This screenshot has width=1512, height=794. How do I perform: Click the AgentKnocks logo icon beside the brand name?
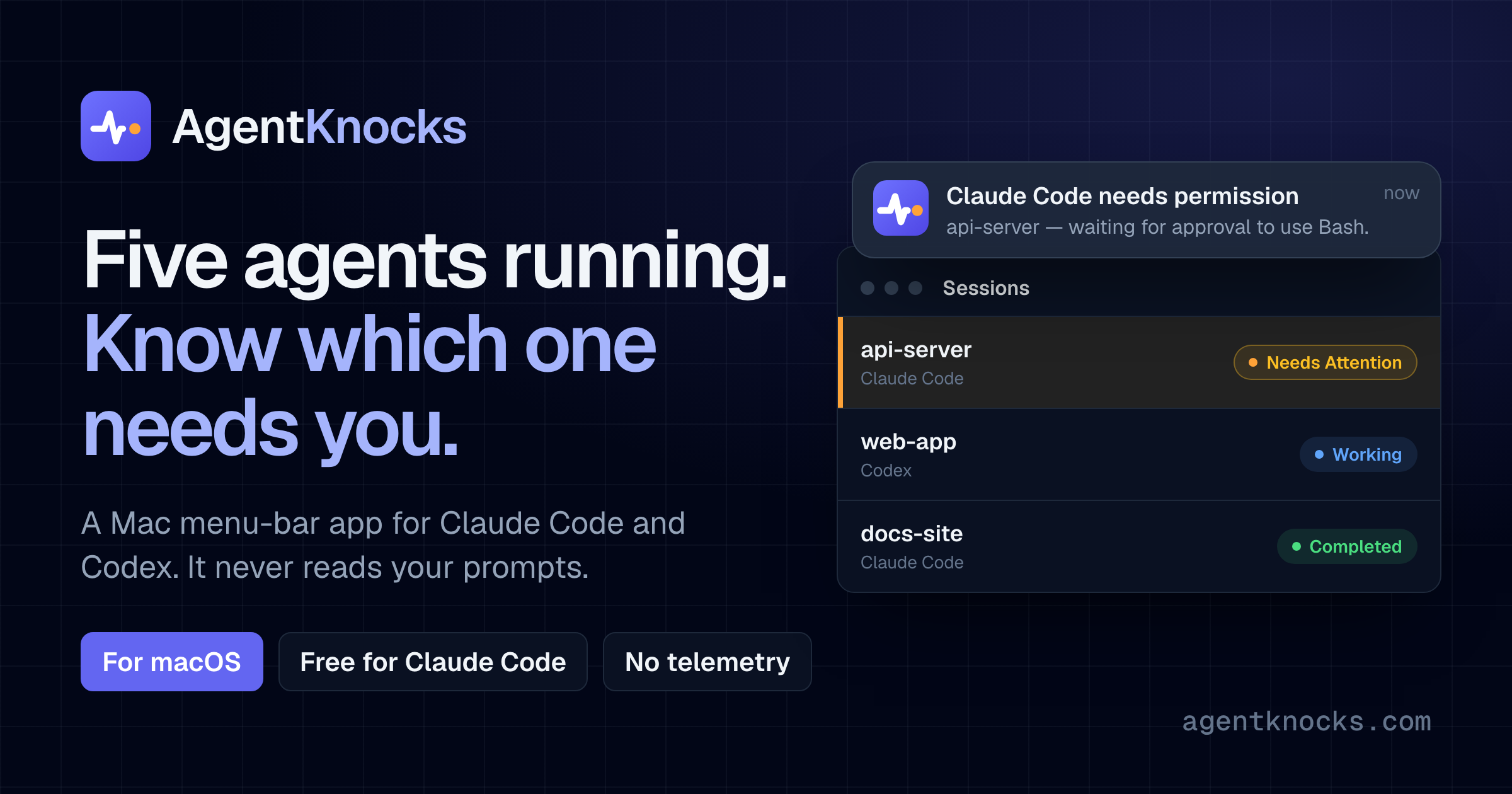(116, 126)
